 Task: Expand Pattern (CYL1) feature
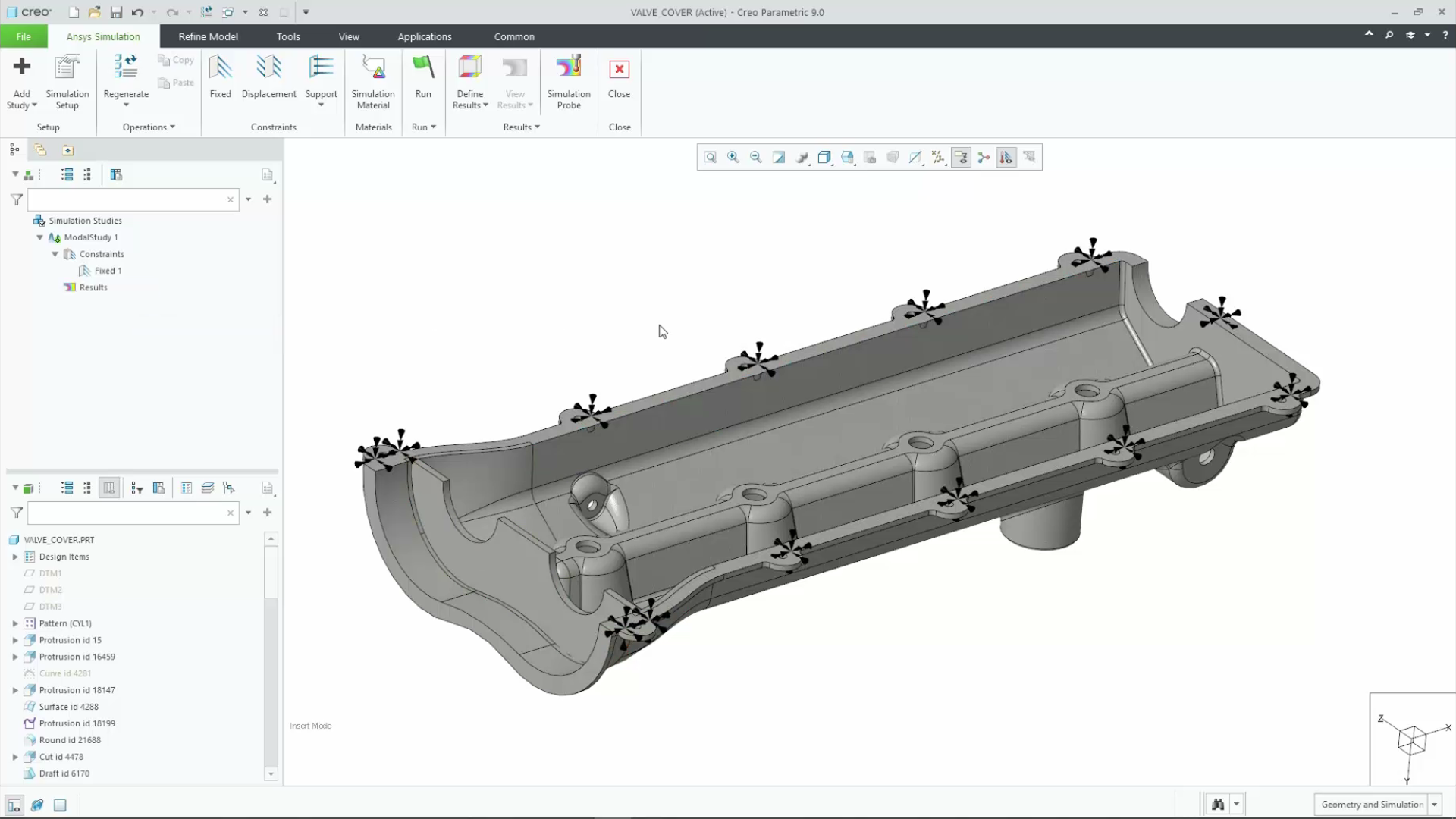[15, 623]
